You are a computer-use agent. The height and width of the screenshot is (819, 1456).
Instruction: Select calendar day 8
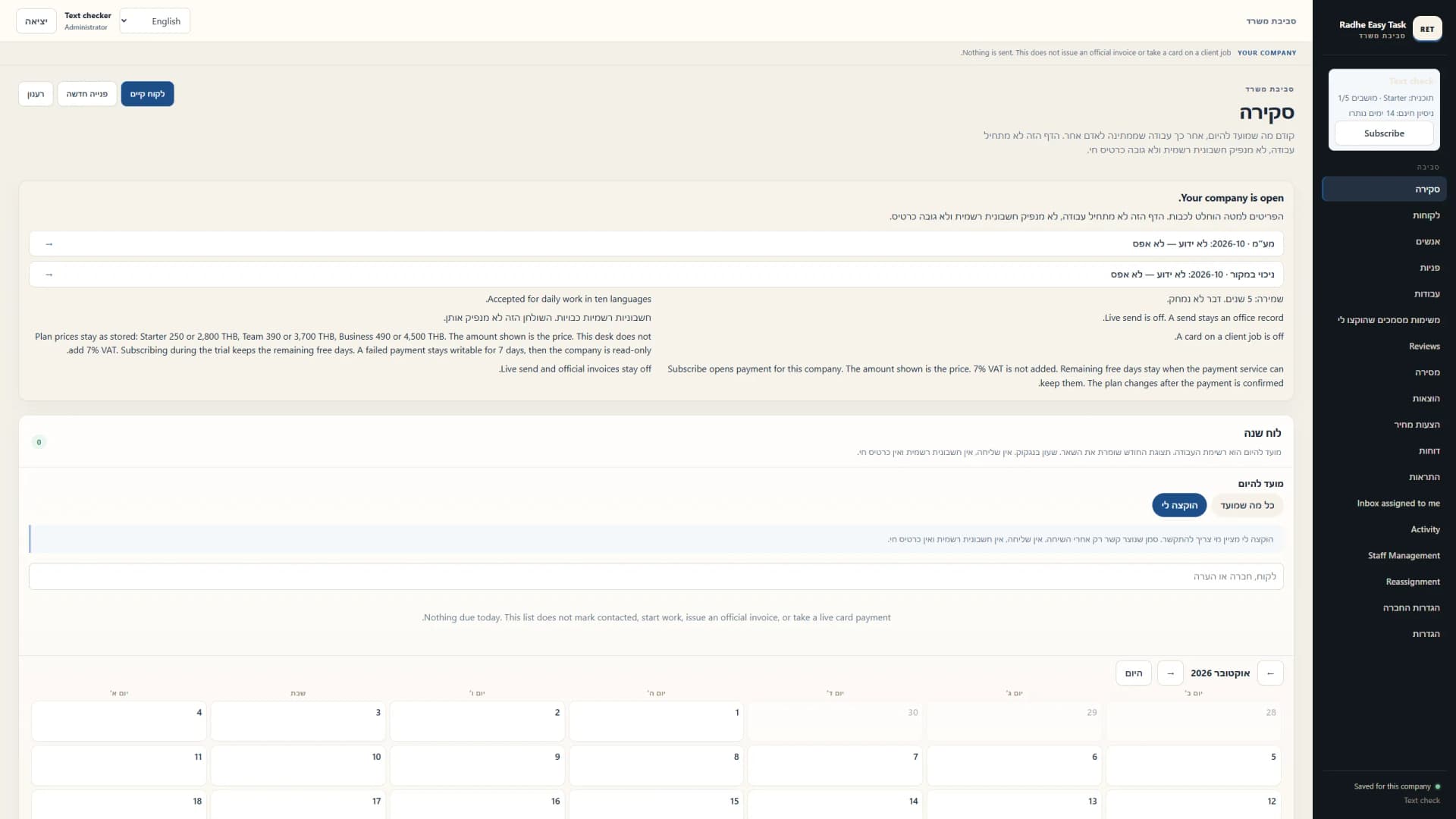pyautogui.click(x=656, y=765)
